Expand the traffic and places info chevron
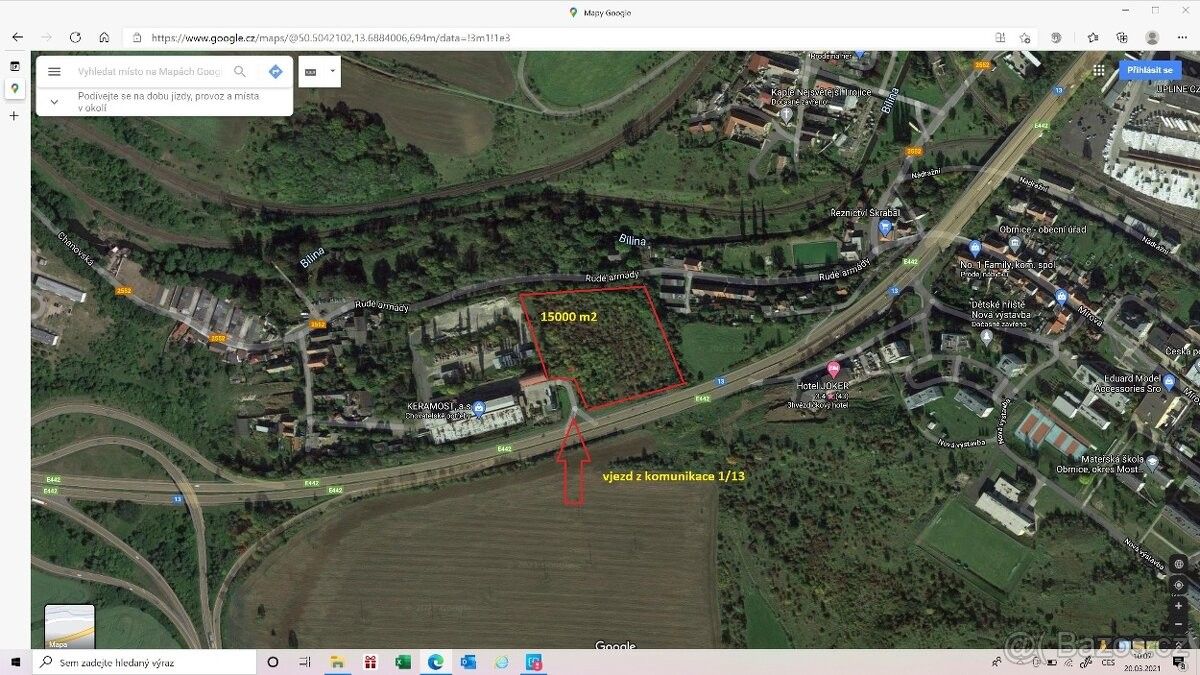This screenshot has height=675, width=1200. (55, 101)
